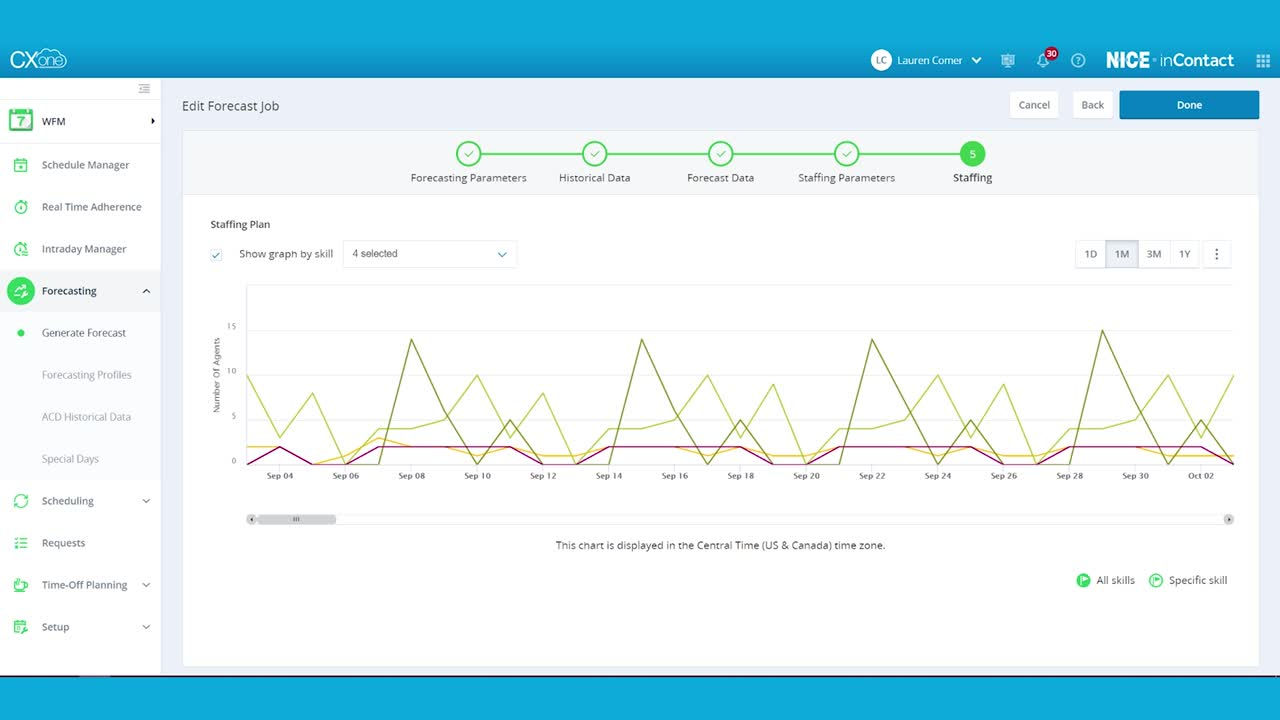Click the Real Time Adherence clock icon
This screenshot has width=1280, height=720.
[x=21, y=207]
